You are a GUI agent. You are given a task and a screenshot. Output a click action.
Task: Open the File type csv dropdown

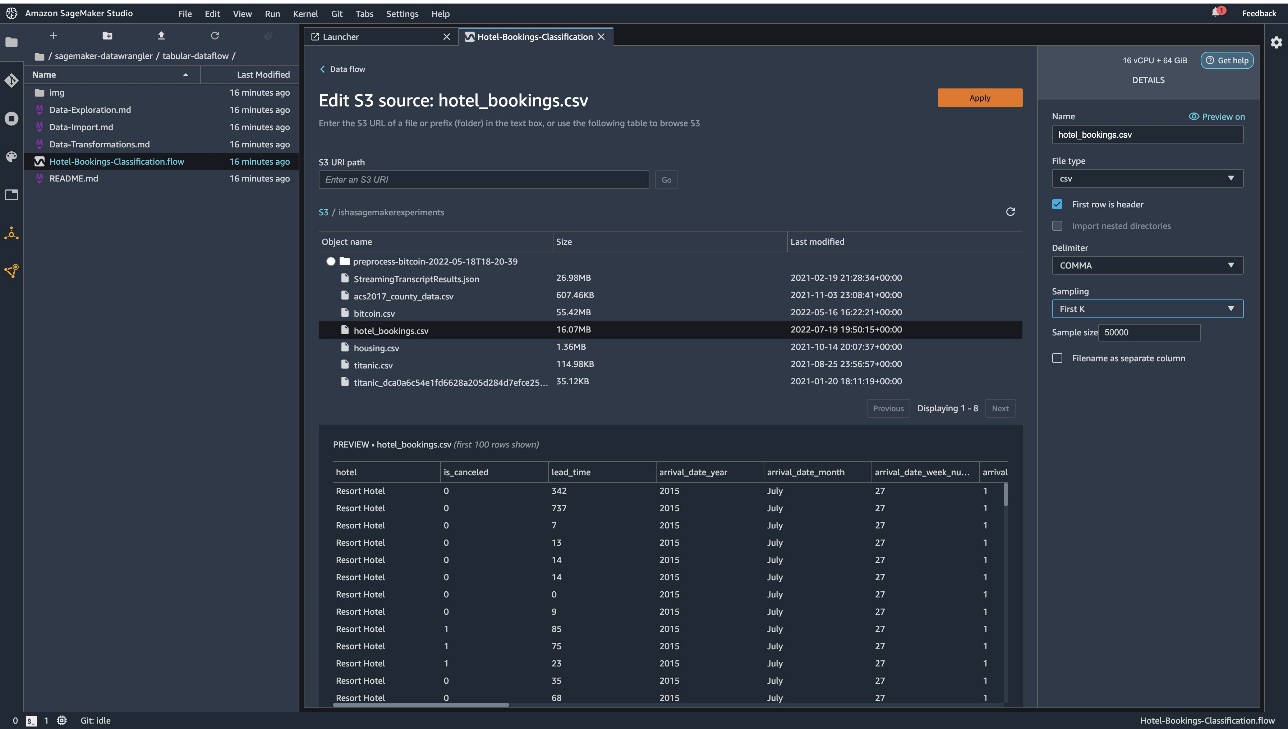[x=1148, y=178]
